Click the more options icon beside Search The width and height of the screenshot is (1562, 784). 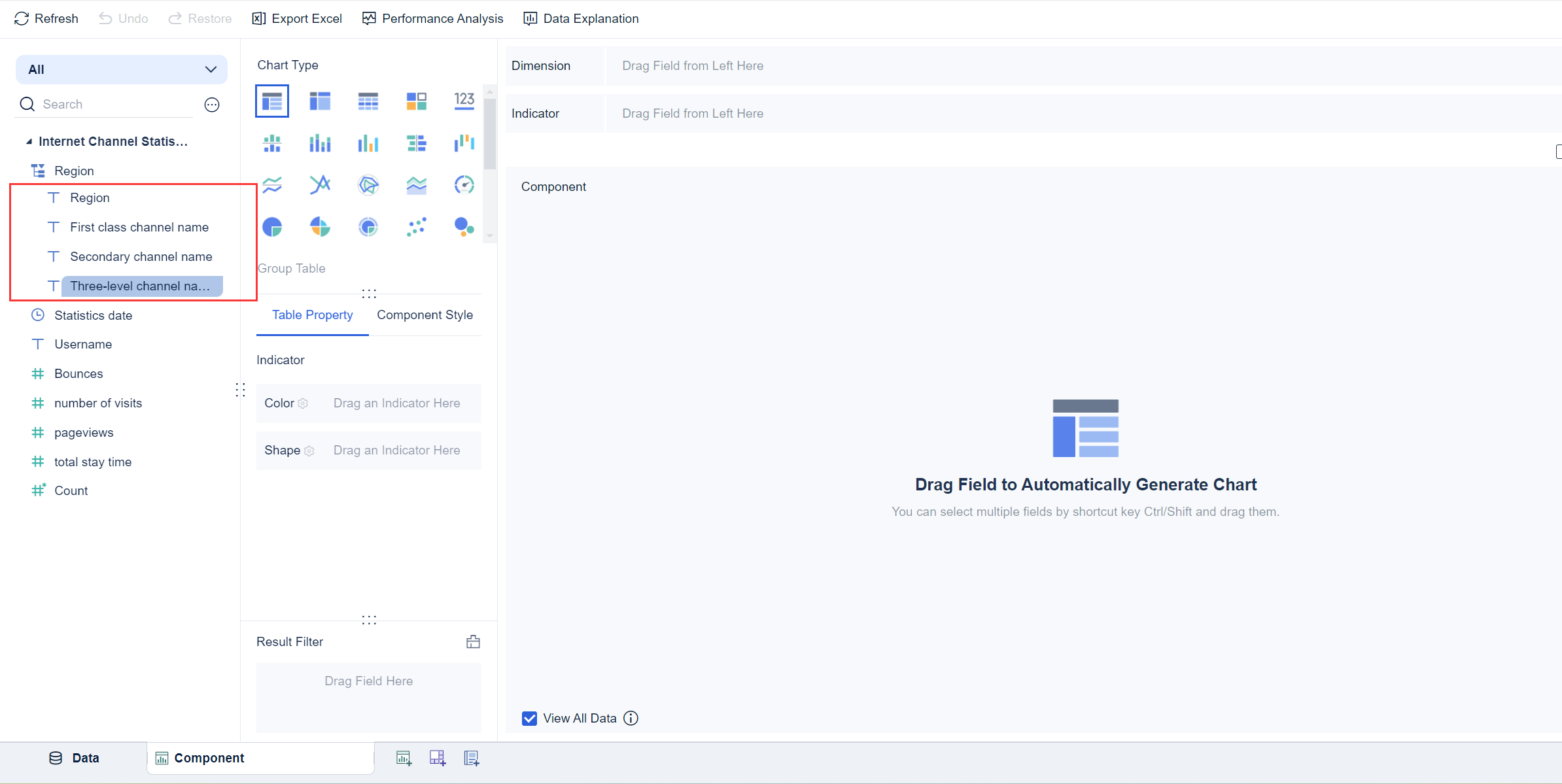(212, 105)
